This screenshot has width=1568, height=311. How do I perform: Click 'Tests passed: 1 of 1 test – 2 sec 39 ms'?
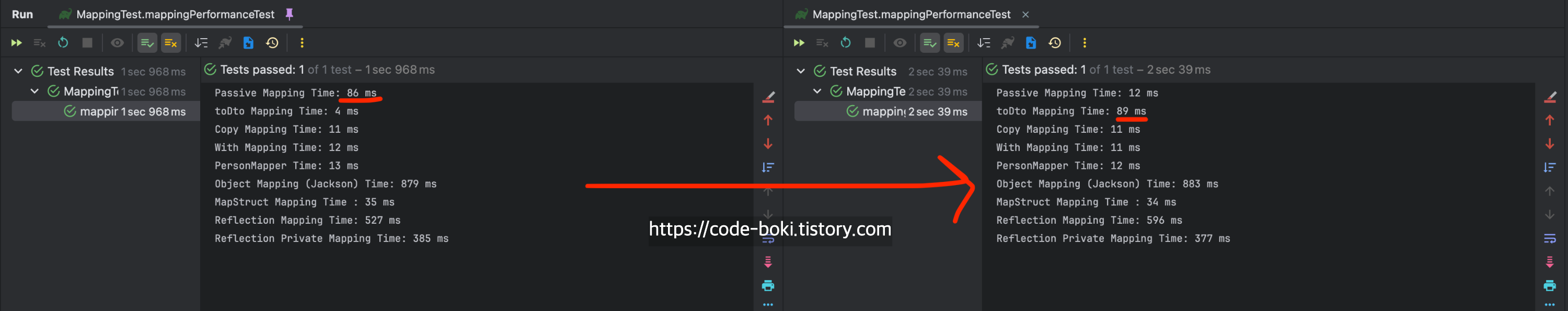pyautogui.click(x=1106, y=70)
